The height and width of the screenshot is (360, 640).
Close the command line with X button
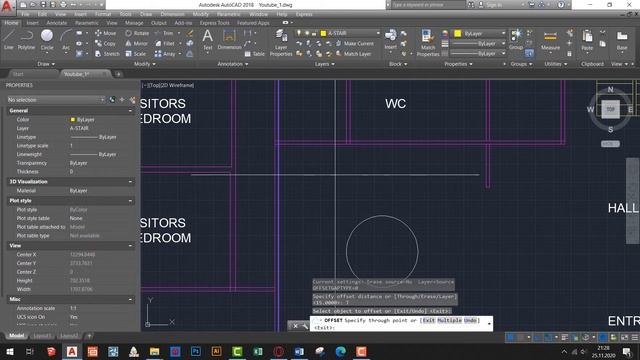tap(296, 326)
